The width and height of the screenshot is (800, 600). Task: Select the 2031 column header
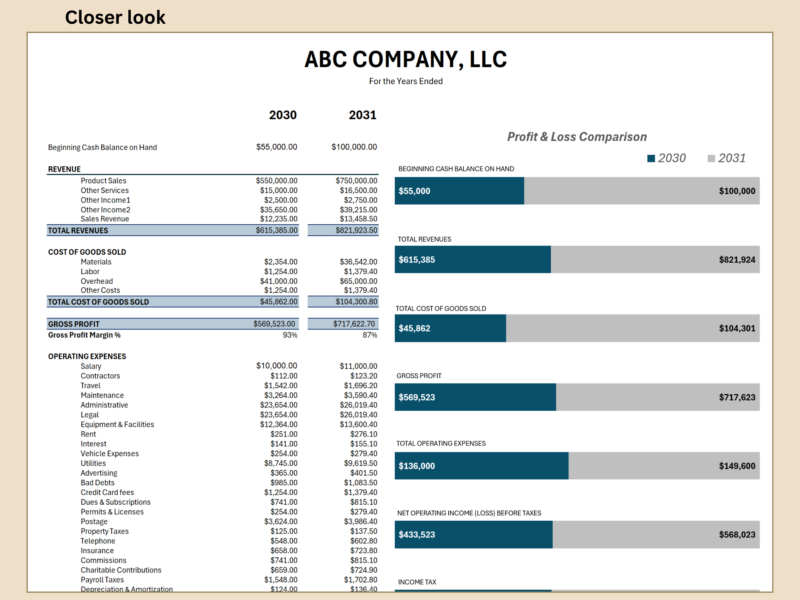[x=362, y=115]
